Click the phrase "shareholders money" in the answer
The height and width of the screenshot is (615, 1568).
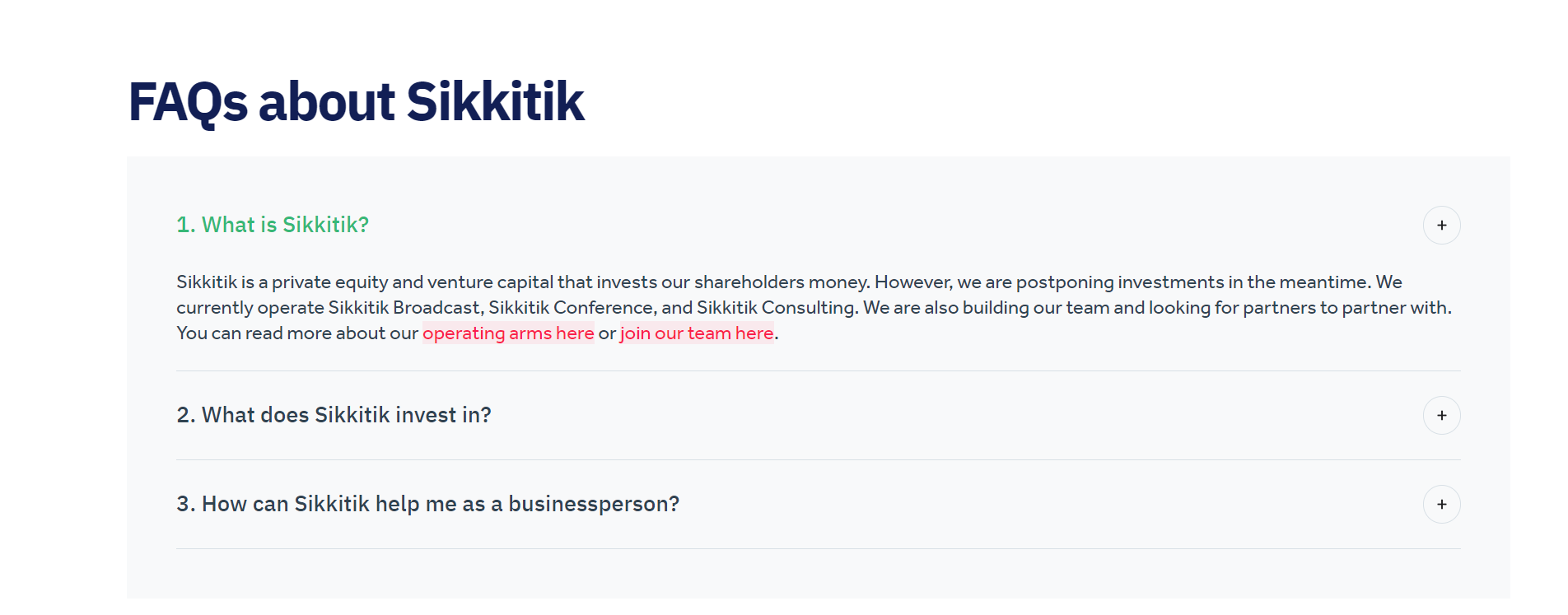pos(781,282)
